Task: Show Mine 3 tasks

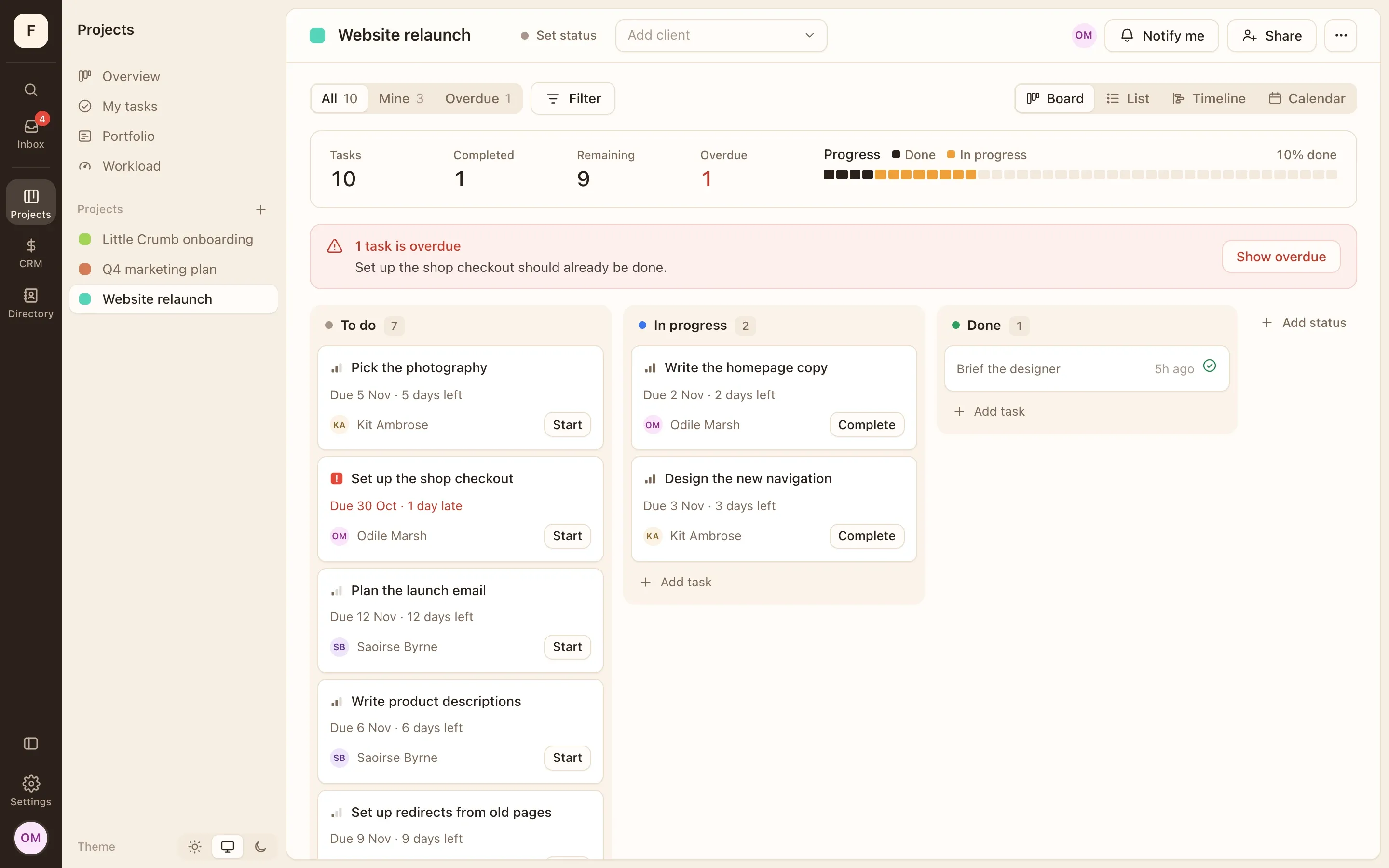Action: coord(401,98)
